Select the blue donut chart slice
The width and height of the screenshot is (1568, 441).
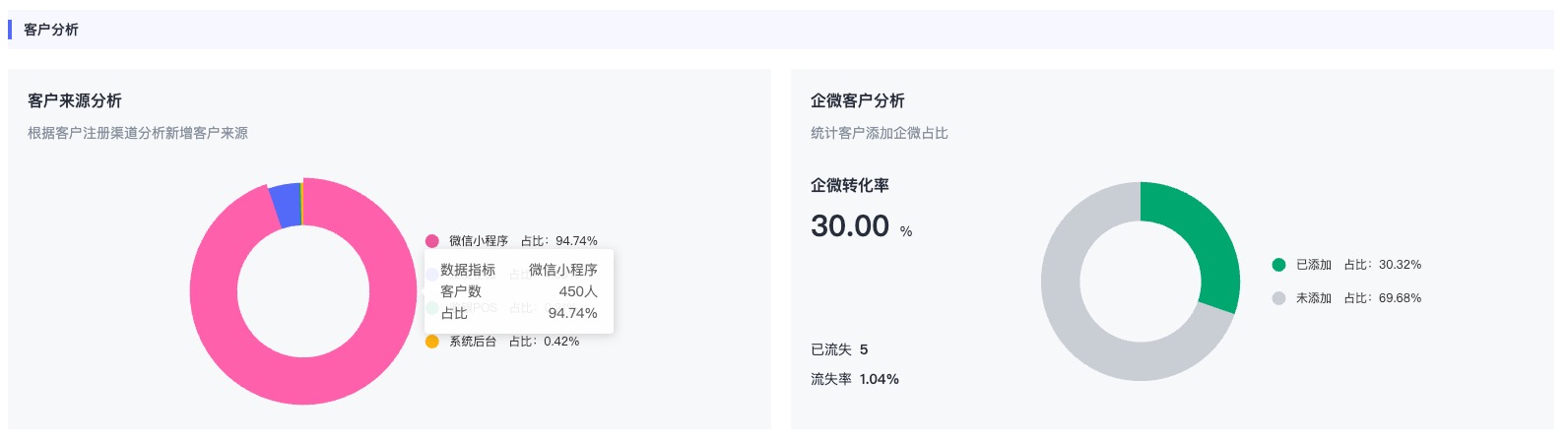286,206
